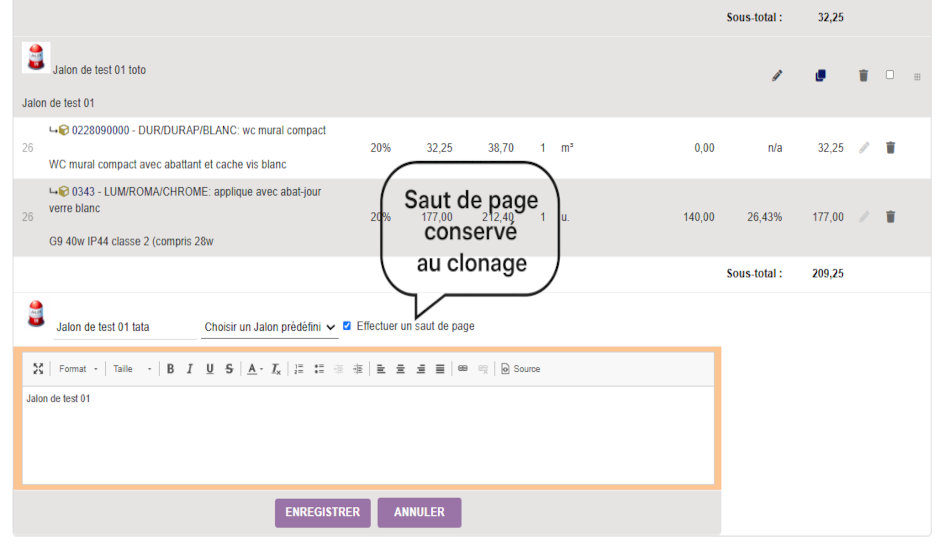Tick the checkbox on the 'toto' milestone row
Viewport: 940px width, 558px height.
(890, 75)
